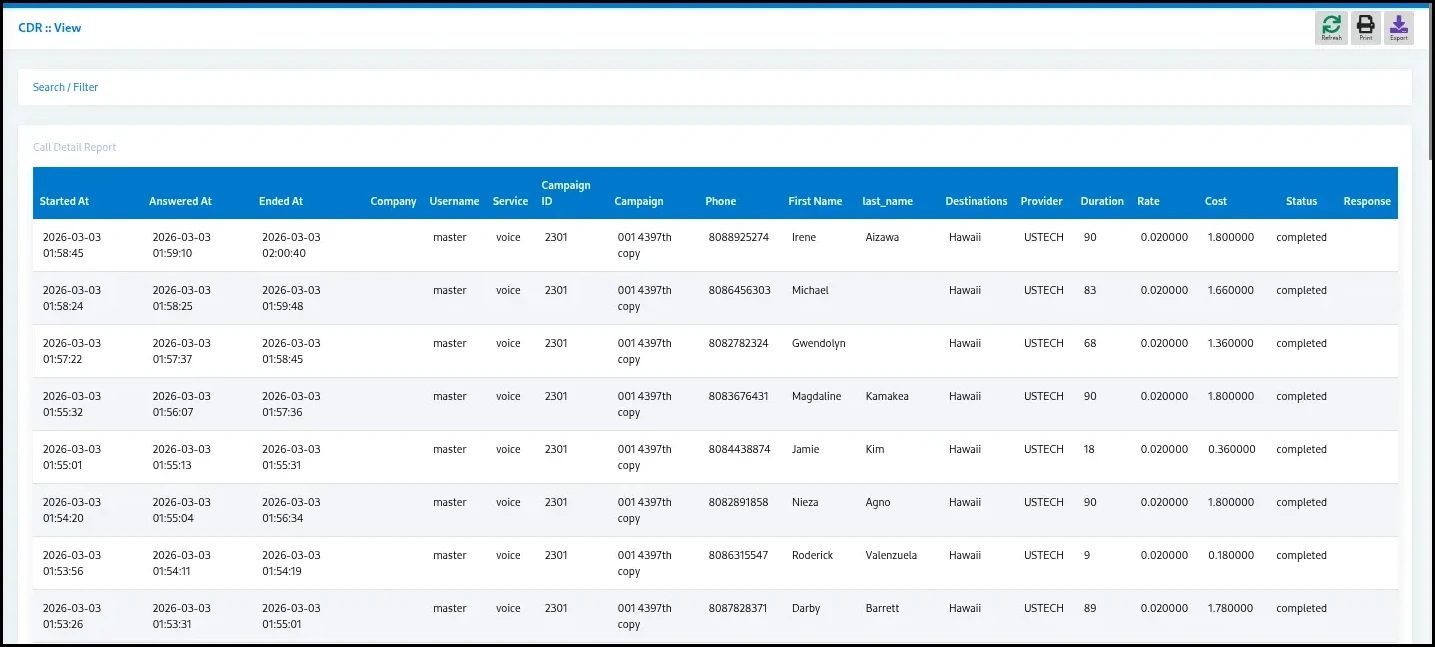The image size is (1435, 647).
Task: Sort records by the Destinations column
Action: (x=975, y=200)
